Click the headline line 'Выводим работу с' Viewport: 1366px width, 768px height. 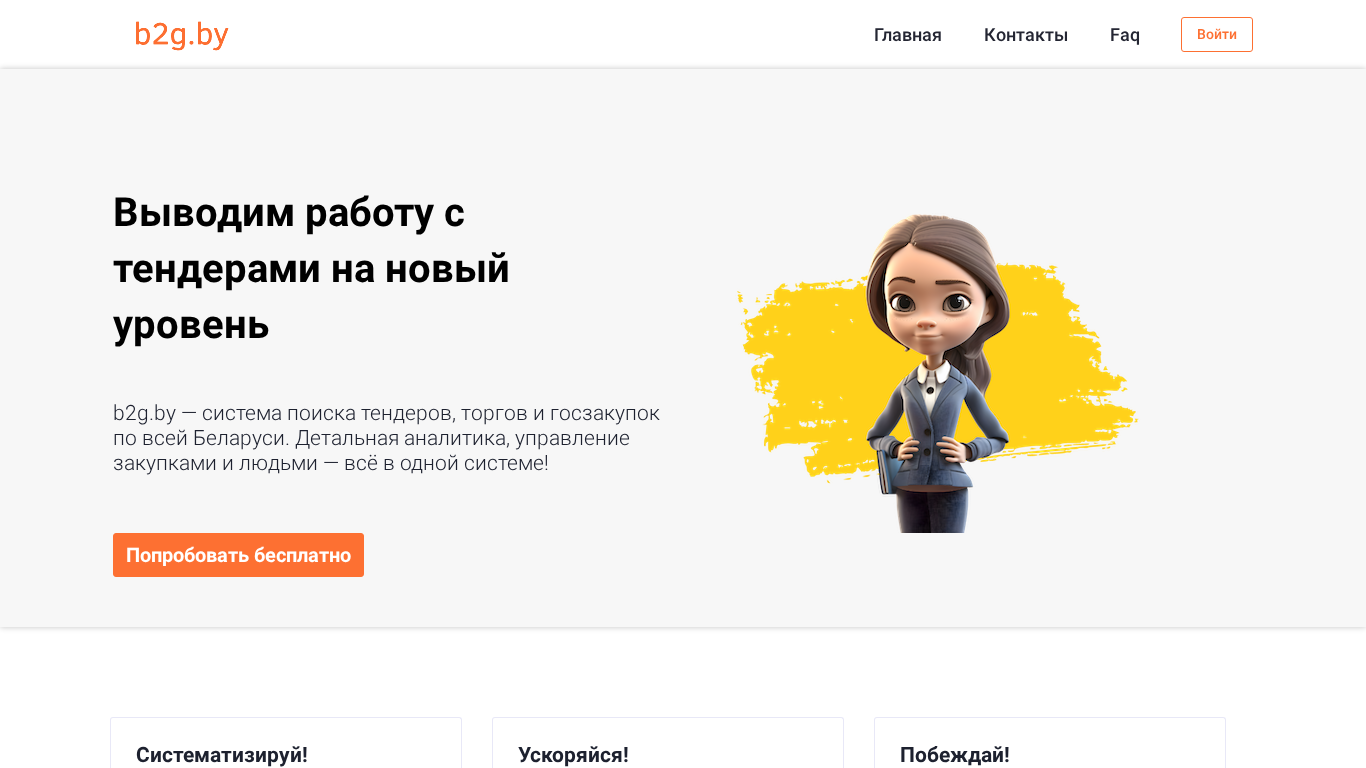click(289, 213)
